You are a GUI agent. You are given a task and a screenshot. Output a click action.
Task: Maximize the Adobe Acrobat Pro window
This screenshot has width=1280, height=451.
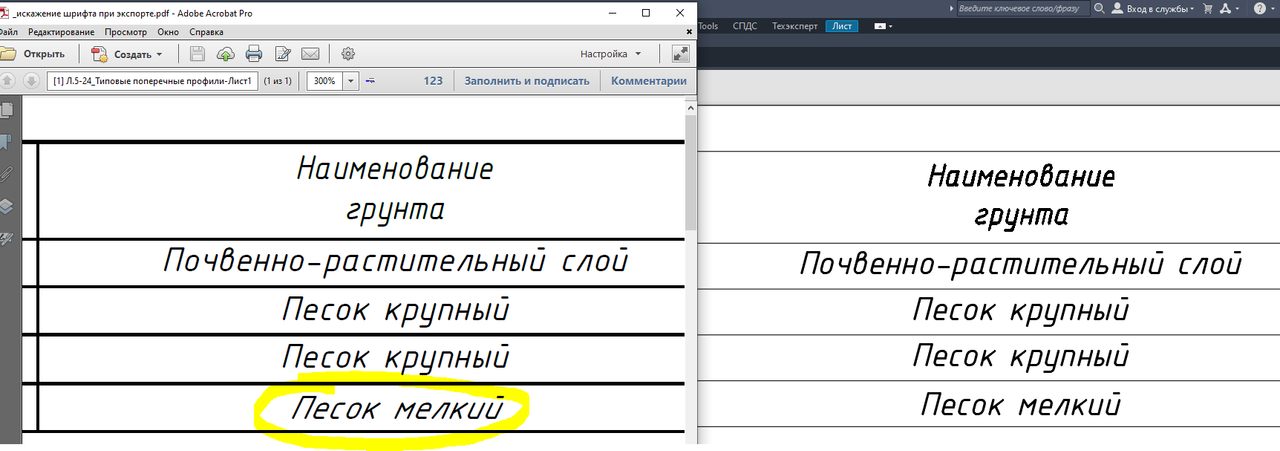tap(646, 12)
